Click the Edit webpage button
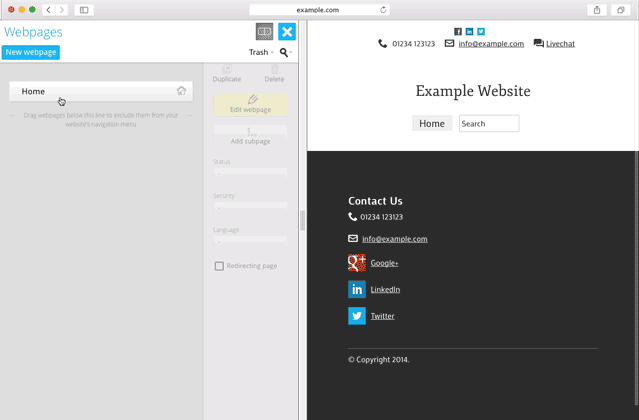This screenshot has height=420, width=639. (x=251, y=104)
